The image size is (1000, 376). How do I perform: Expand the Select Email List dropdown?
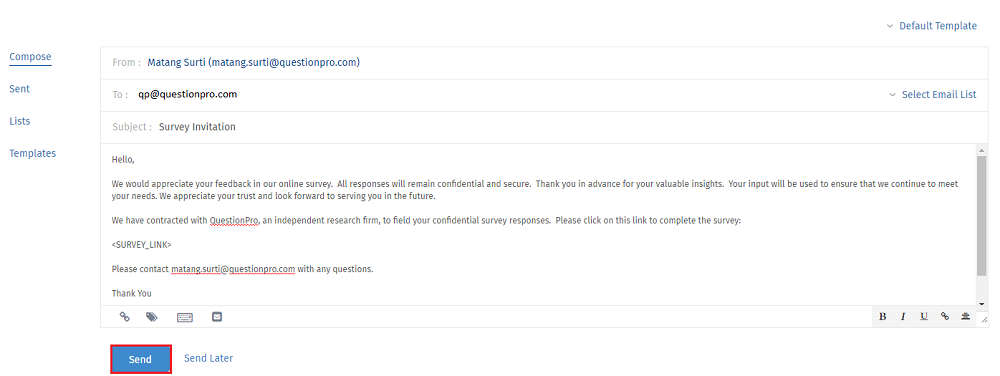(933, 94)
